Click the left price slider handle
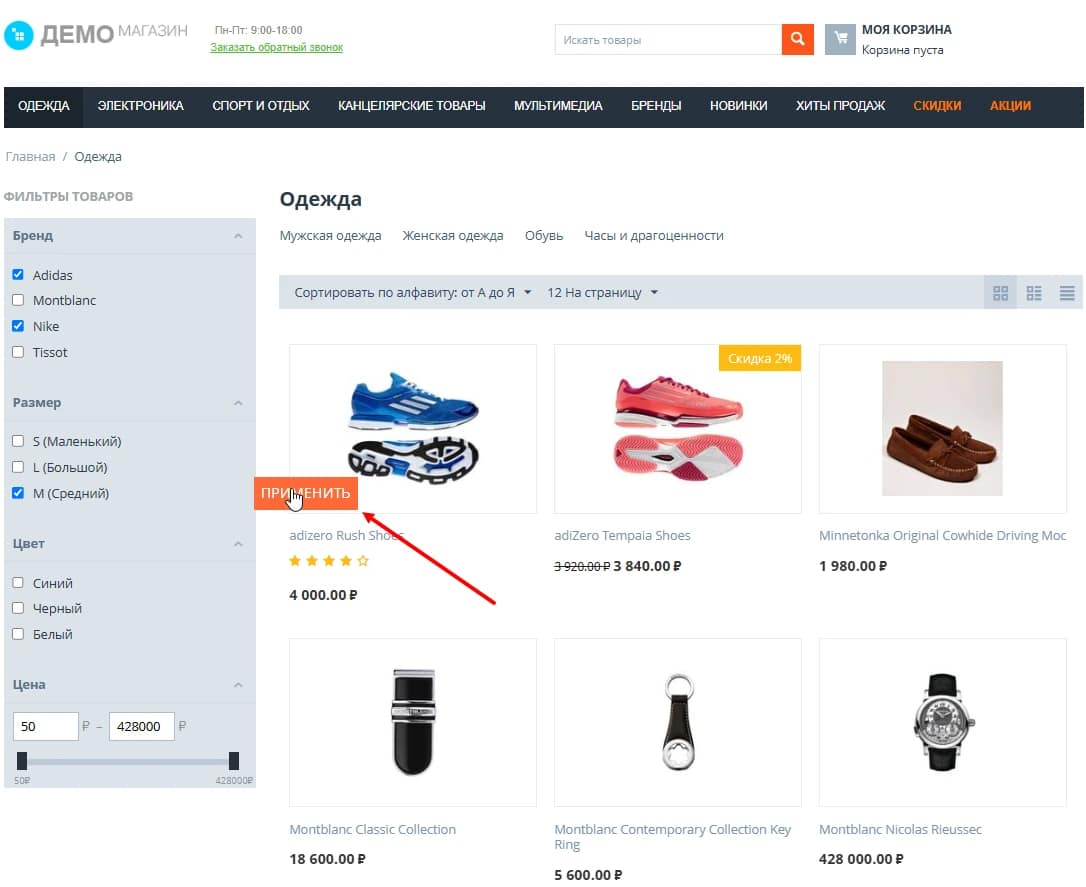Screen dimensions: 1086x887 point(22,761)
